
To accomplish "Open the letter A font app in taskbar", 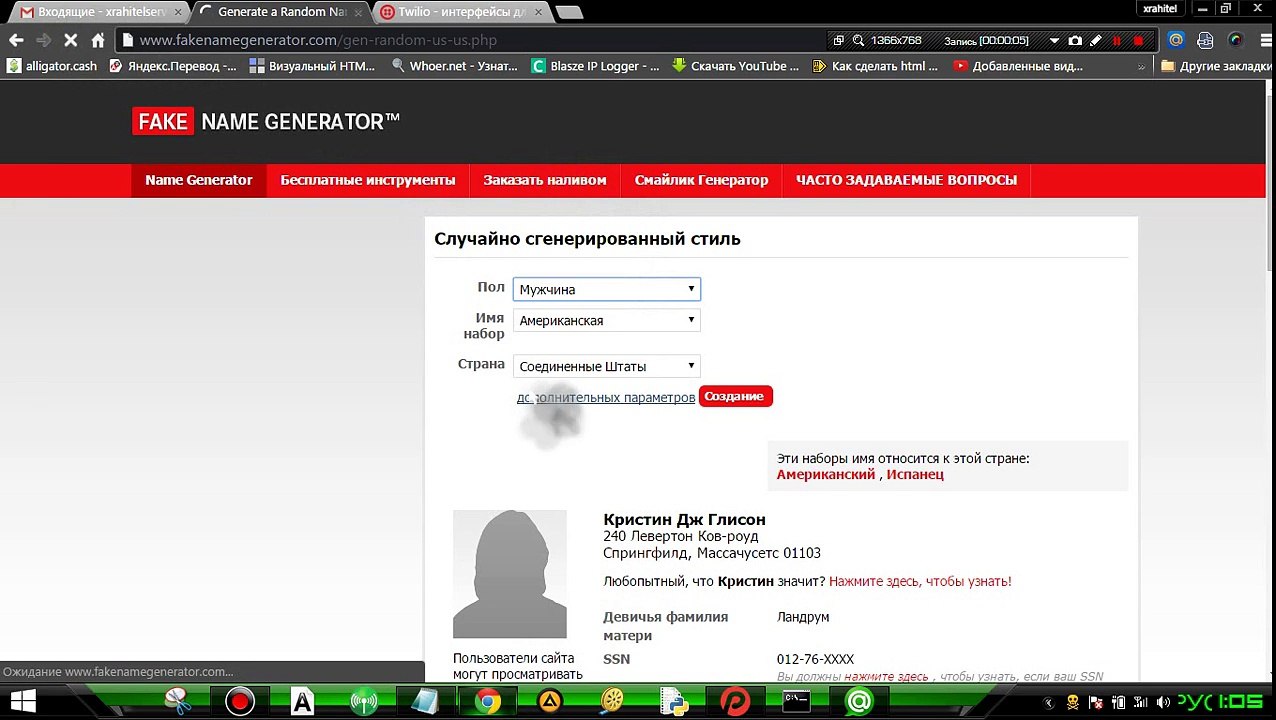I will [302, 702].
